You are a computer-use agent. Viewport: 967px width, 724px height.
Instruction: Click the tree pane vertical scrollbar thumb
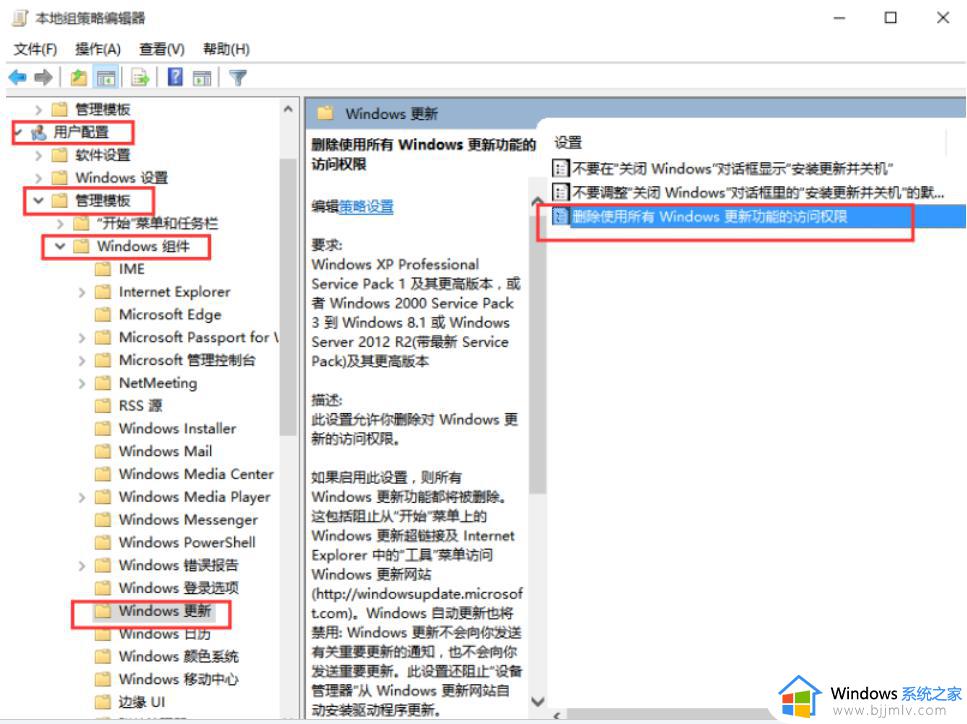pos(288,297)
